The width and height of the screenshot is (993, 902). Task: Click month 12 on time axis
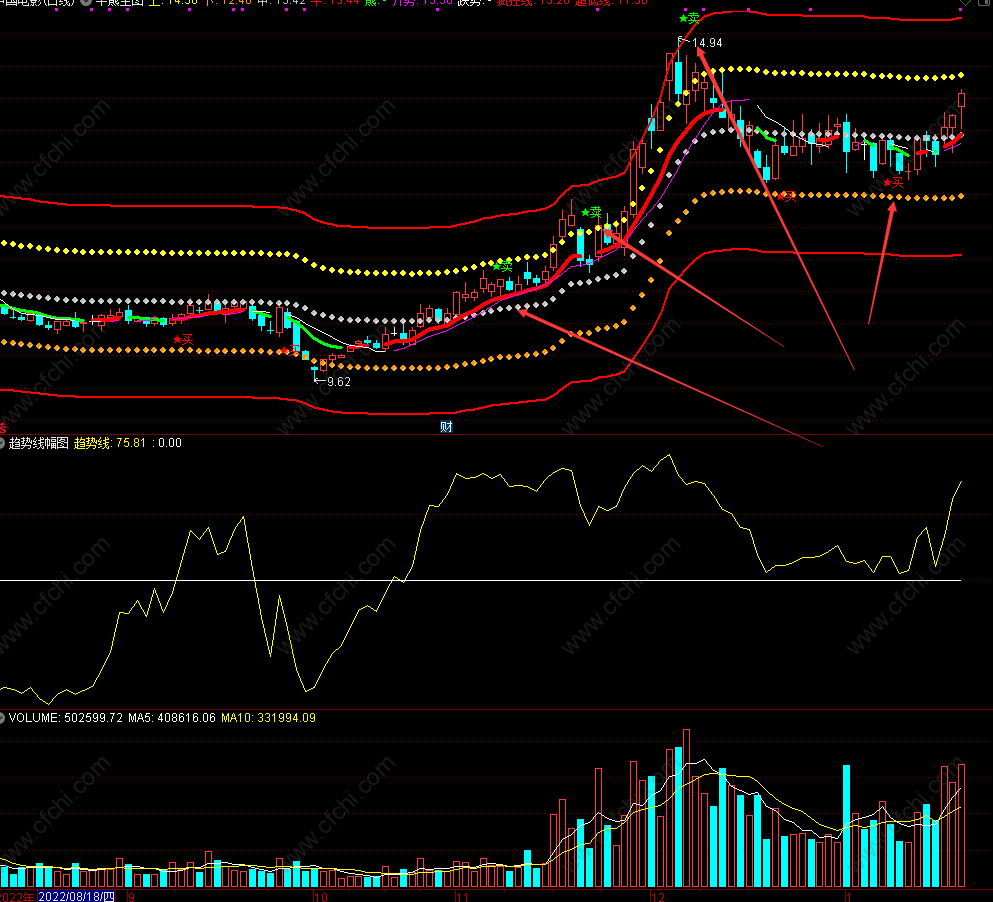[658, 897]
